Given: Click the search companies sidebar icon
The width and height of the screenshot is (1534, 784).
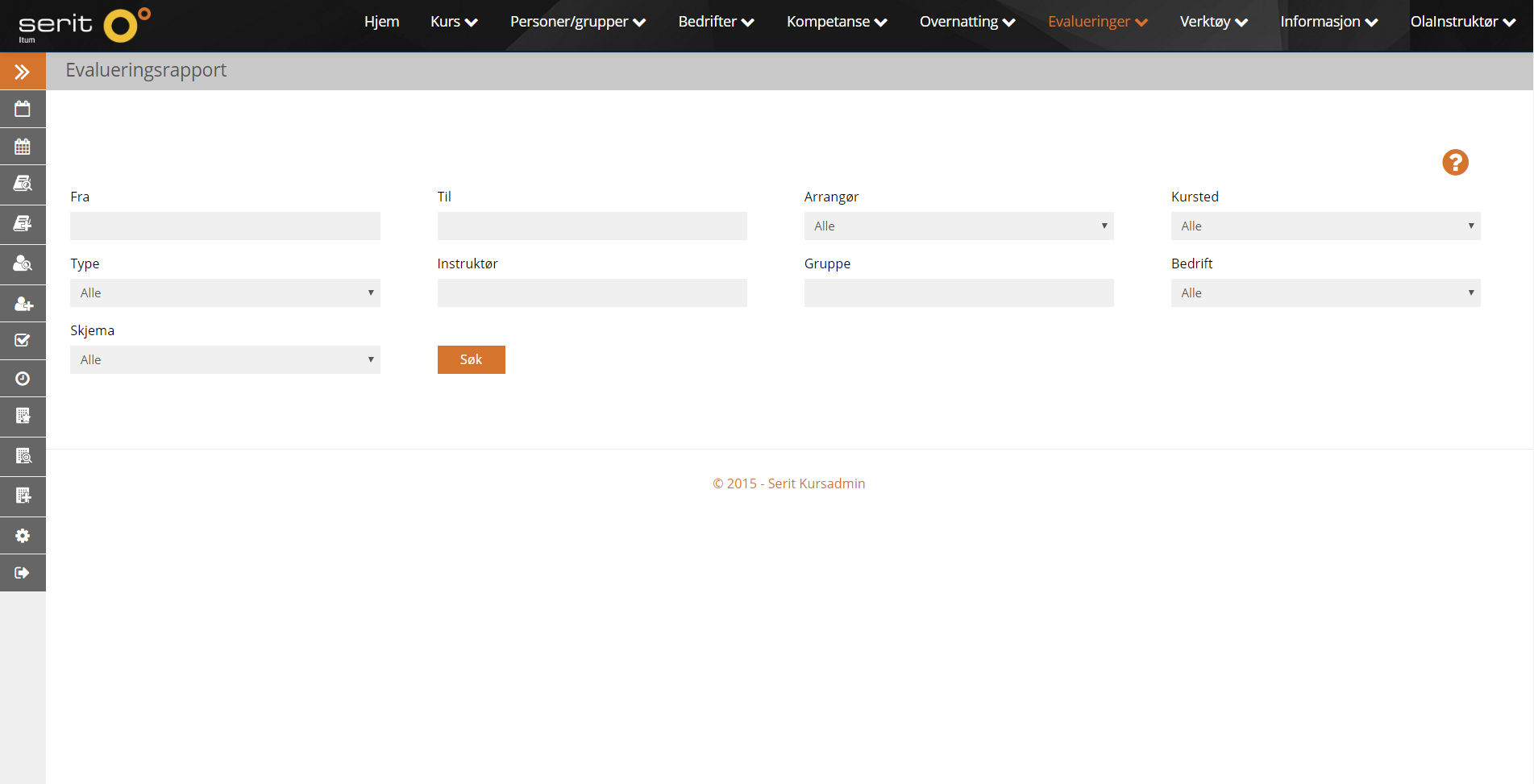Looking at the screenshot, I should point(23,457).
